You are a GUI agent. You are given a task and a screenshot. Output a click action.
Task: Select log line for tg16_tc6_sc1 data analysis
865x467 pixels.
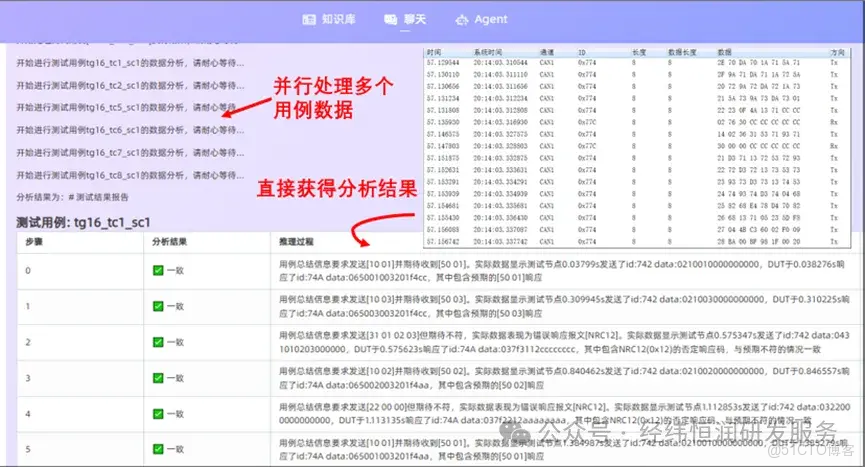click(x=130, y=130)
